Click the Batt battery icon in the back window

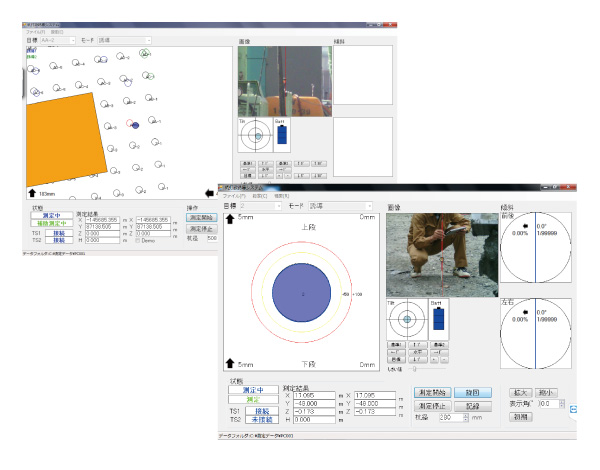point(282,135)
